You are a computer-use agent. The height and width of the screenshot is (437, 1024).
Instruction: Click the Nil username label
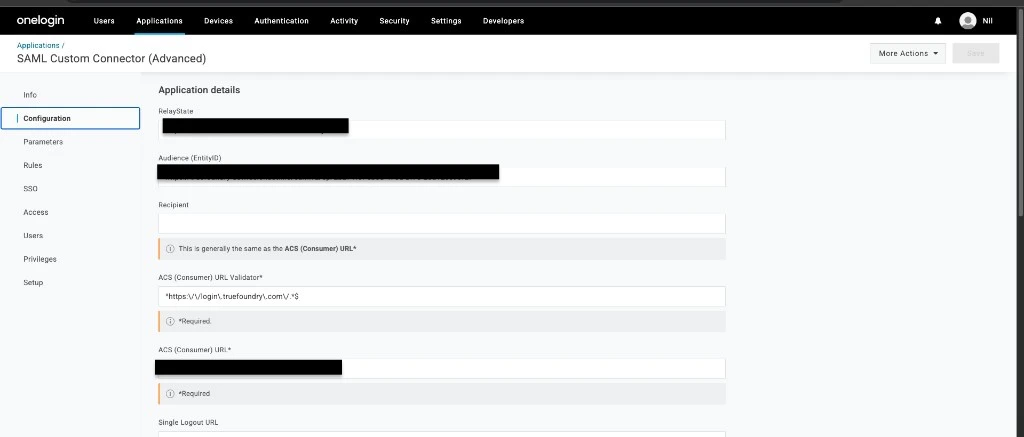(x=987, y=21)
